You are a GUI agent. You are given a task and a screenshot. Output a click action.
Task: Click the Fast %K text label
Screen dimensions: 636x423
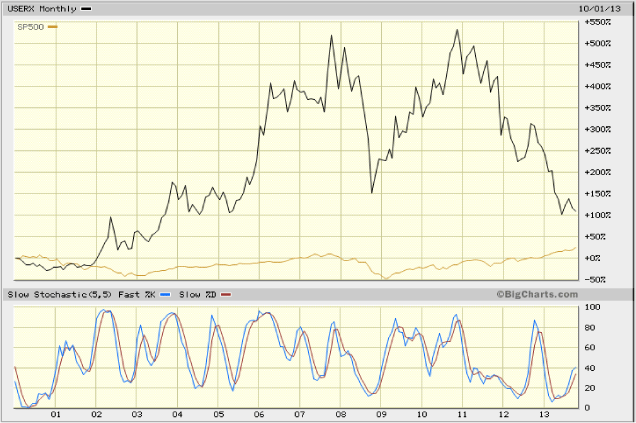(x=138, y=295)
